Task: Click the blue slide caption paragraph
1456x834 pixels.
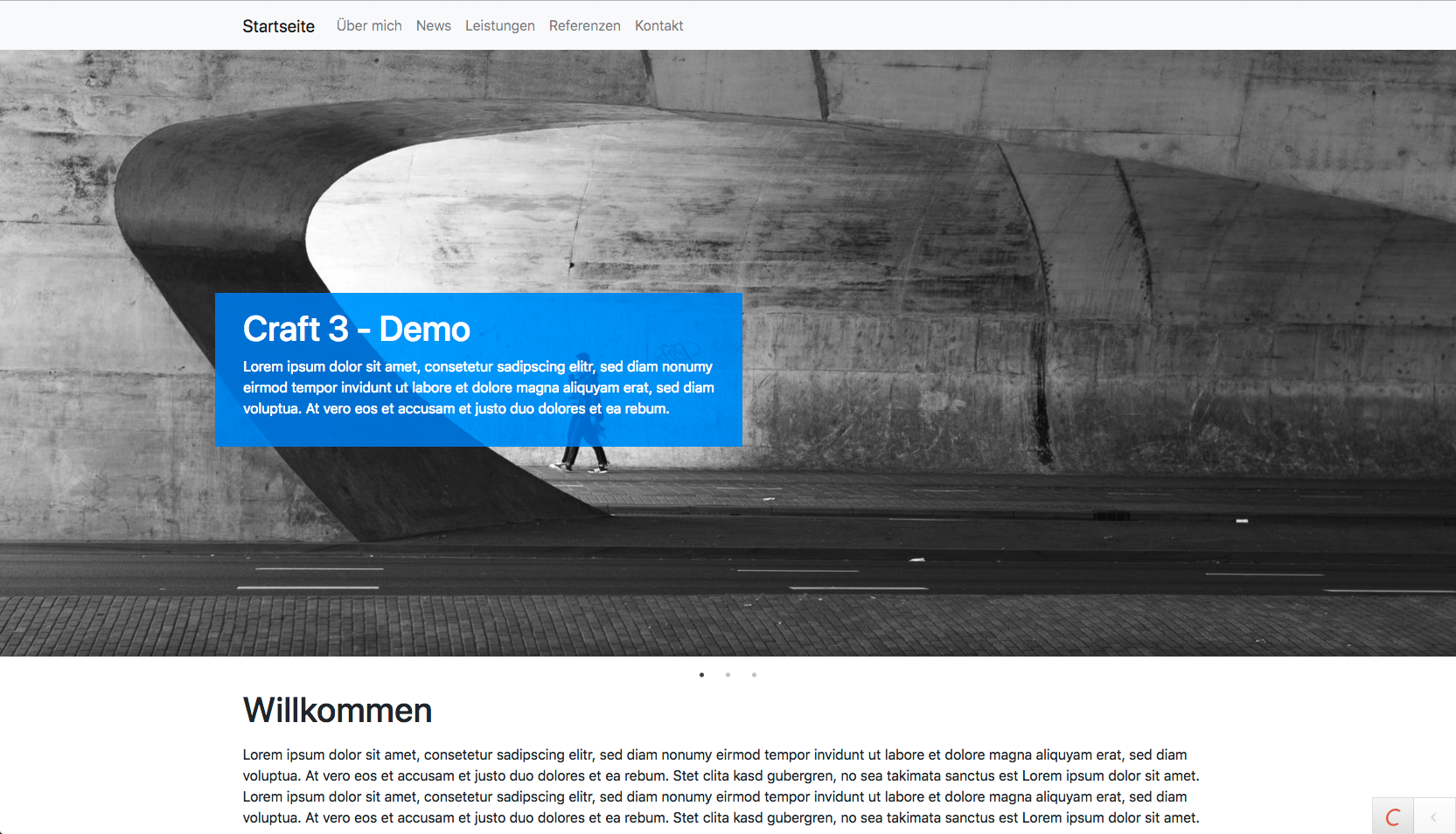Action: point(478,387)
